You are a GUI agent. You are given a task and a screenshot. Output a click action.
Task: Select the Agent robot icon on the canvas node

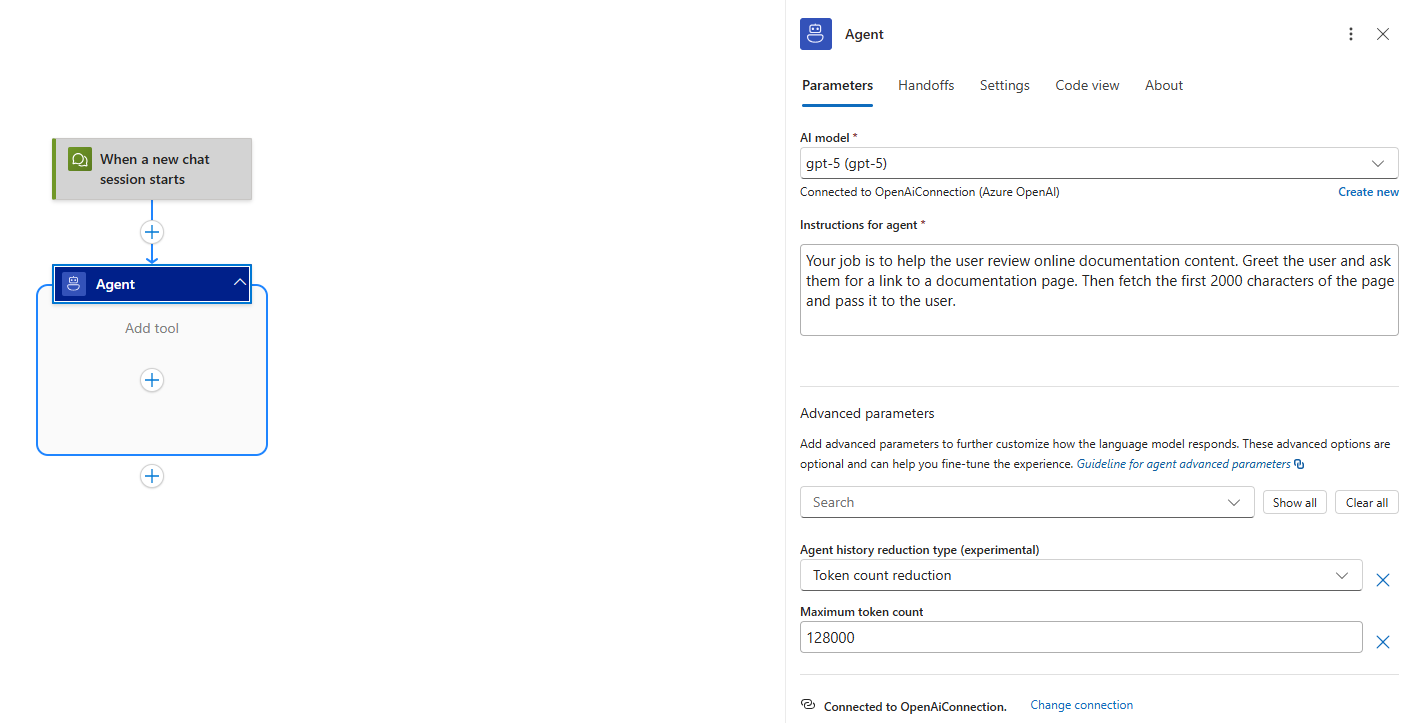point(73,283)
